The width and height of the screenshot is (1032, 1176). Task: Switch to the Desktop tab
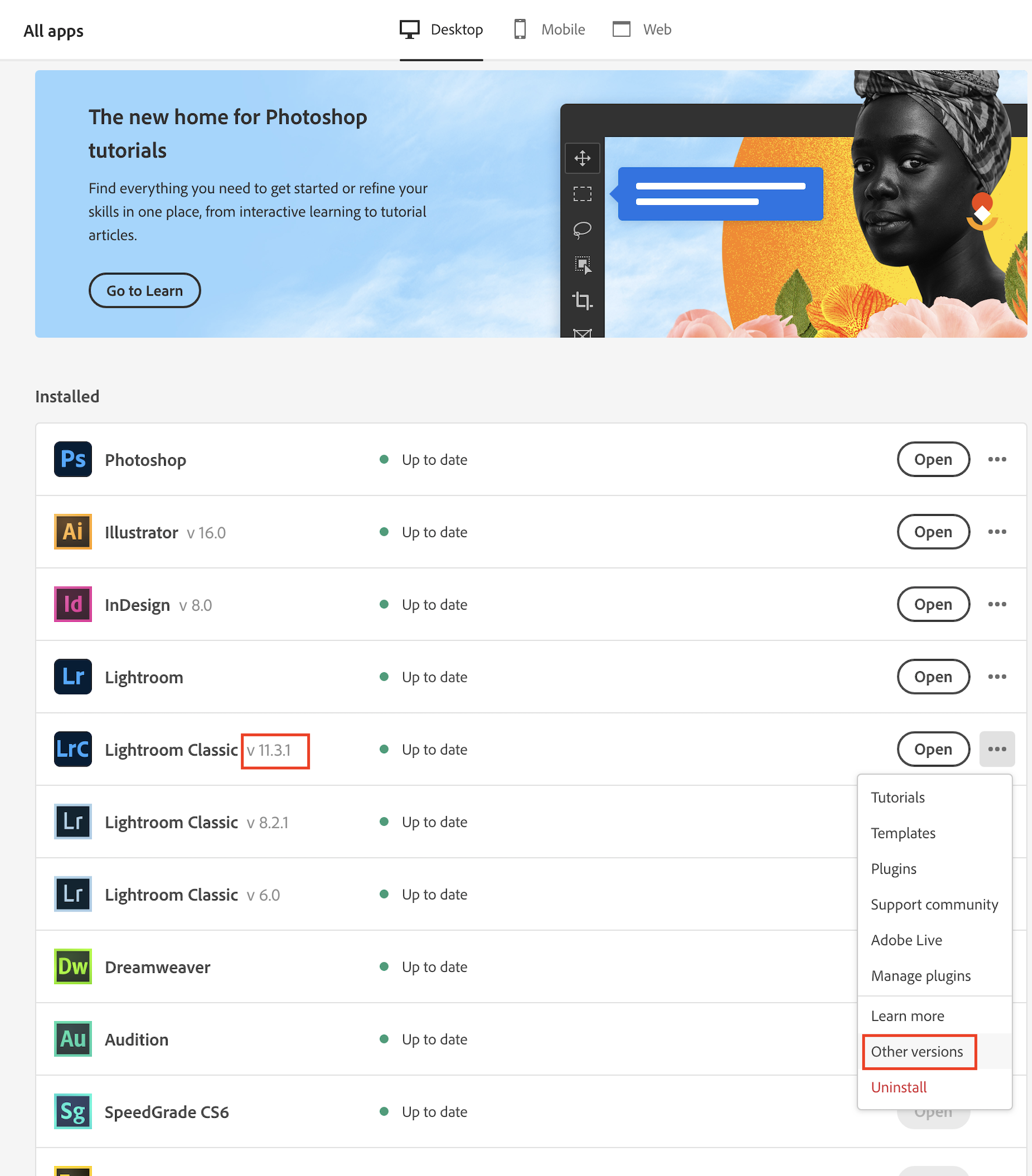tap(442, 30)
